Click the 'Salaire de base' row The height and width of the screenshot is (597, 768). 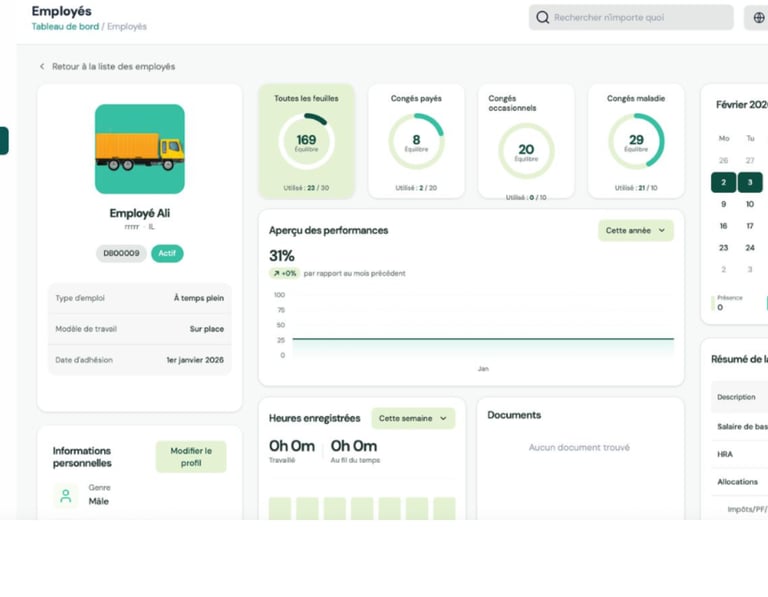(741, 427)
